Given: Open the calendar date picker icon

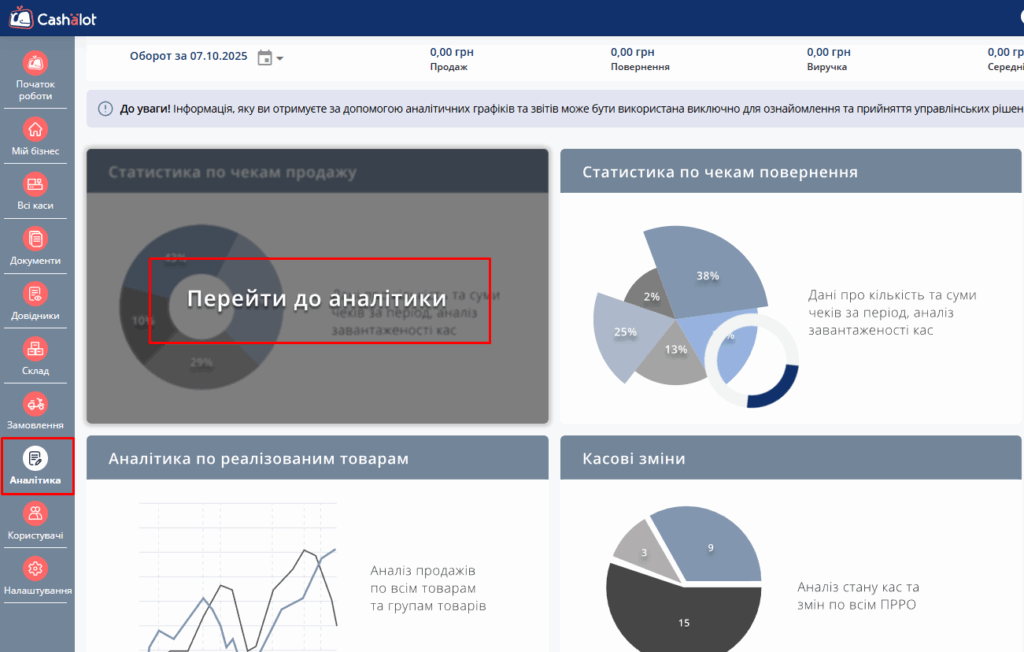Looking at the screenshot, I should (265, 57).
